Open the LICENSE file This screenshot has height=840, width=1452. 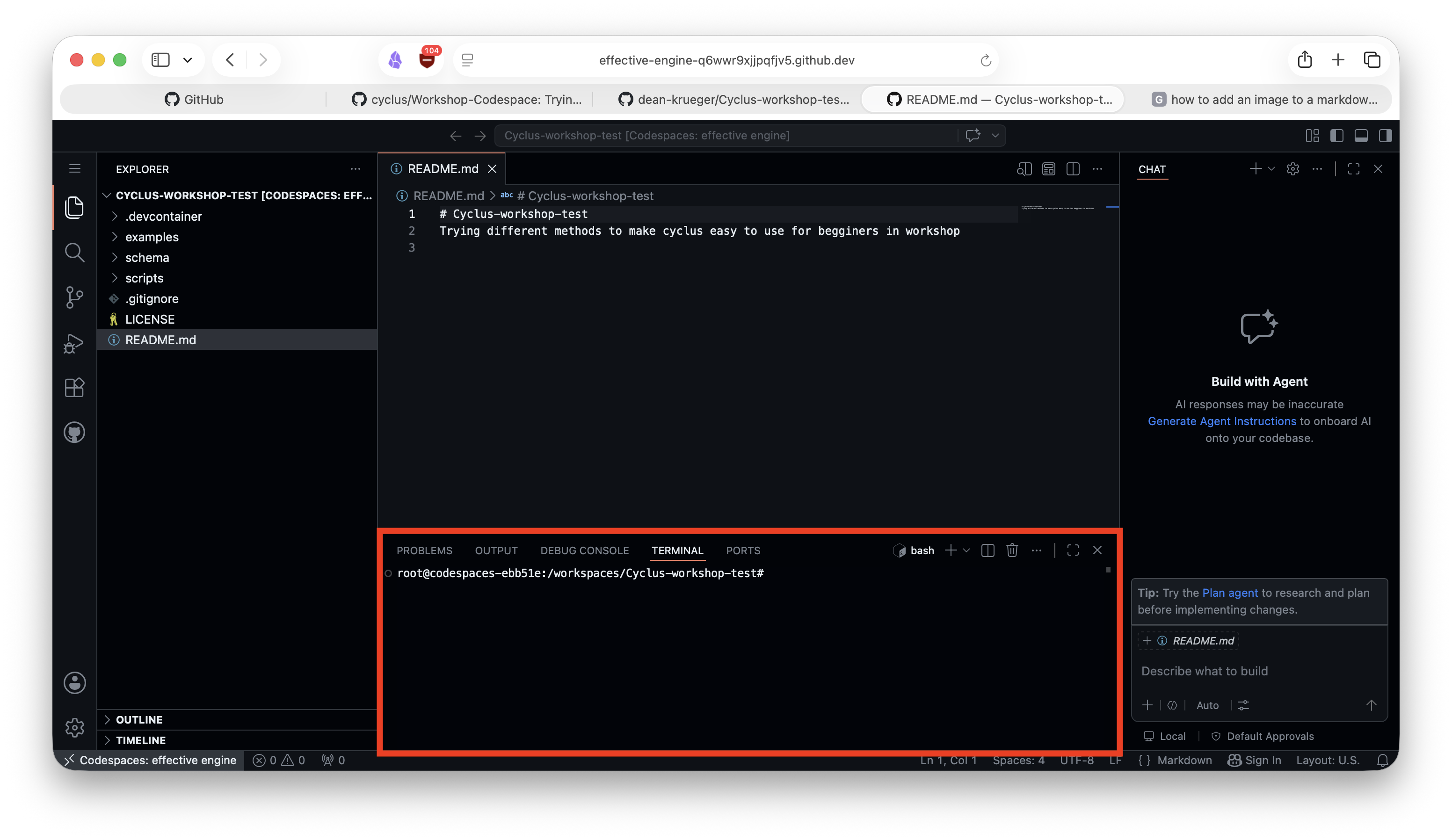click(237, 319)
